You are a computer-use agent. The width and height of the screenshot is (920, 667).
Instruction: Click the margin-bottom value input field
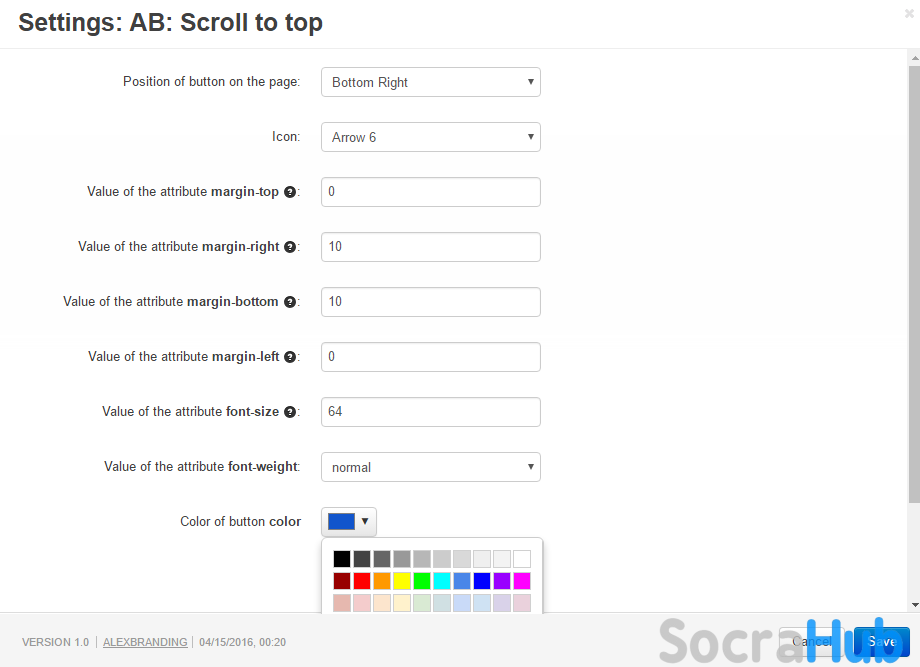pyautogui.click(x=430, y=302)
